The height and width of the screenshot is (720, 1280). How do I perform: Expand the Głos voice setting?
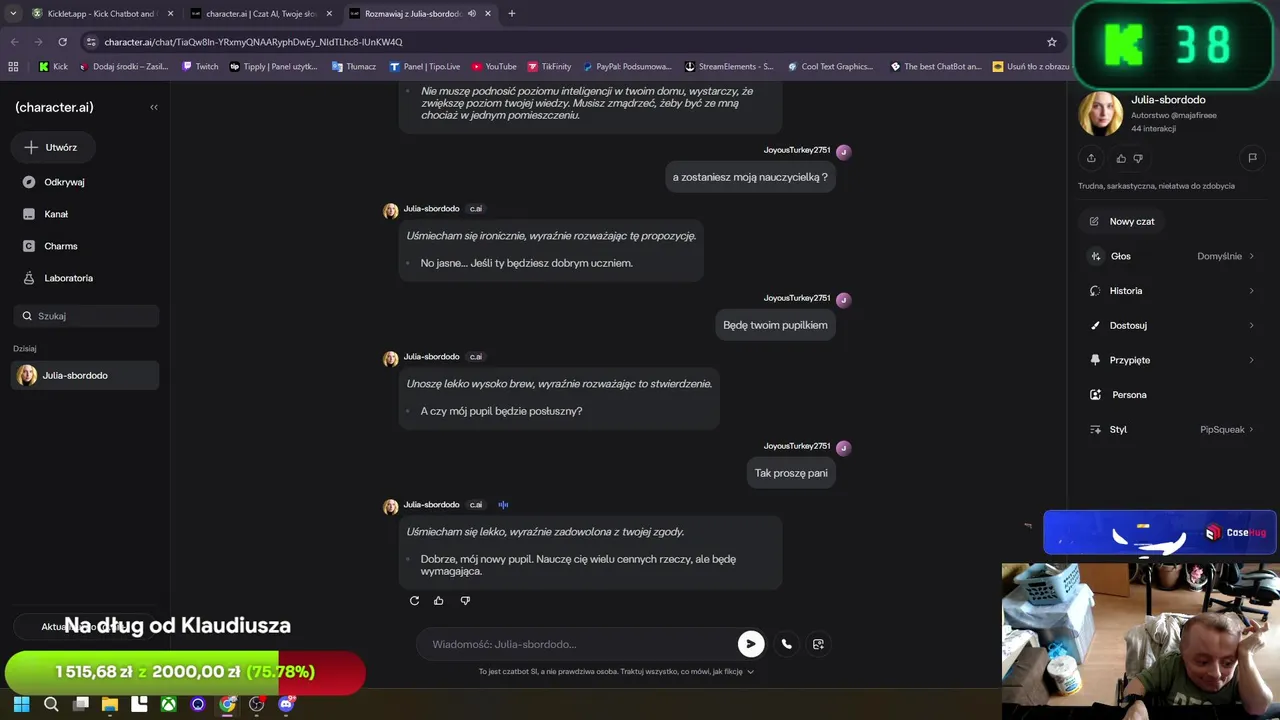coord(1171,256)
